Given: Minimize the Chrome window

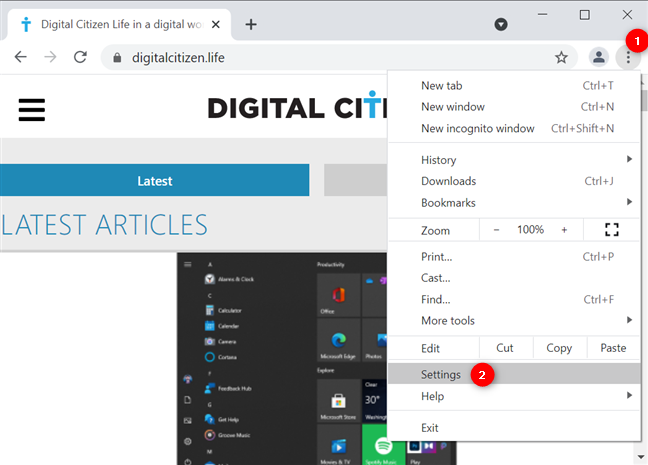Looking at the screenshot, I should pyautogui.click(x=543, y=14).
